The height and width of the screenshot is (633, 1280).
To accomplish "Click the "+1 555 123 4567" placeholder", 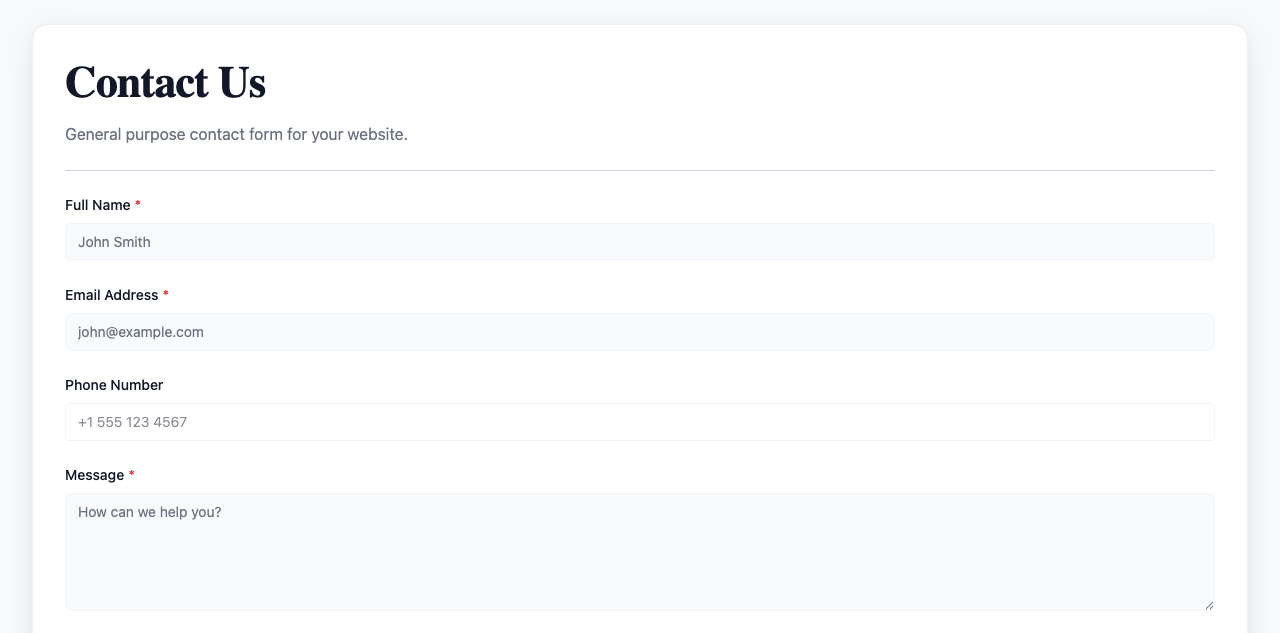I will pyautogui.click(x=132, y=422).
